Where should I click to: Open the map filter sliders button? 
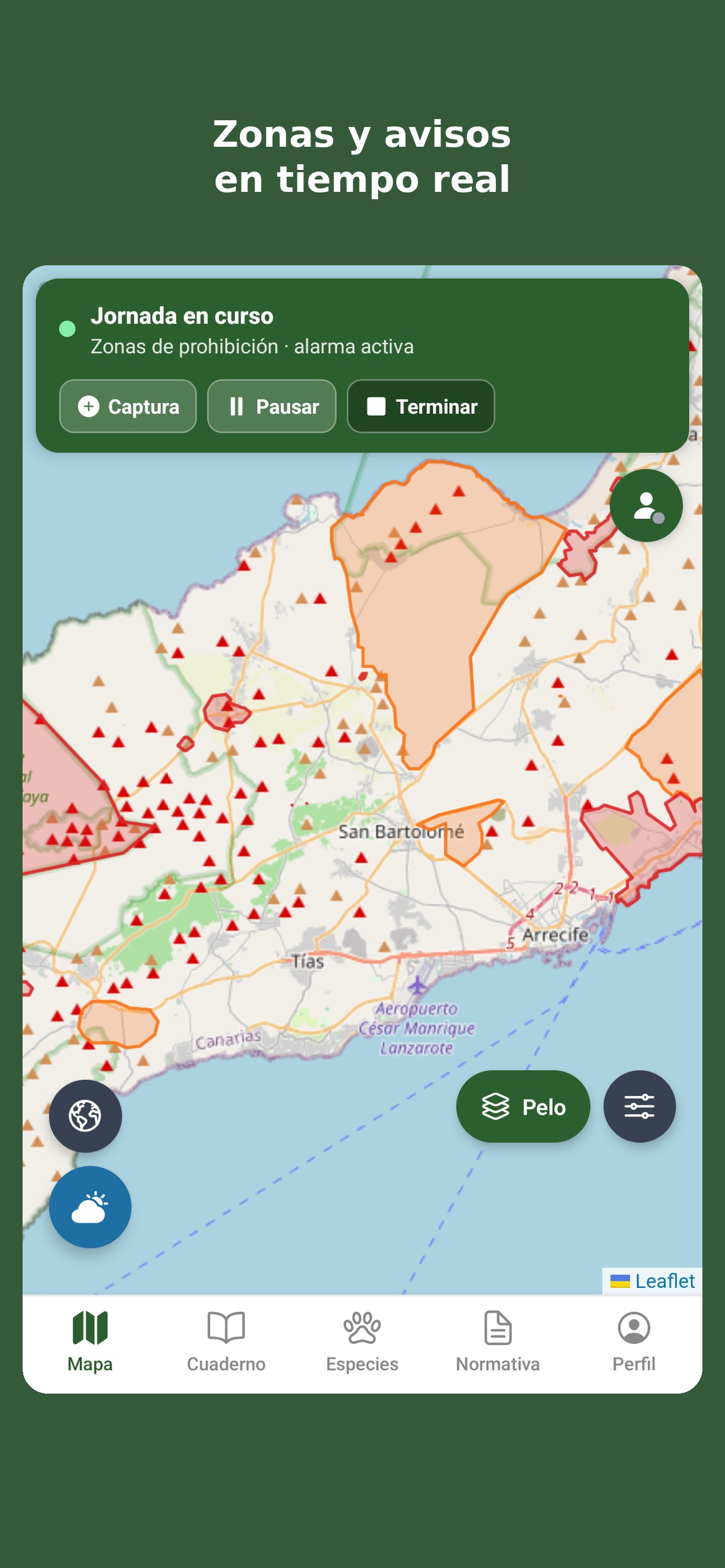(x=639, y=1106)
